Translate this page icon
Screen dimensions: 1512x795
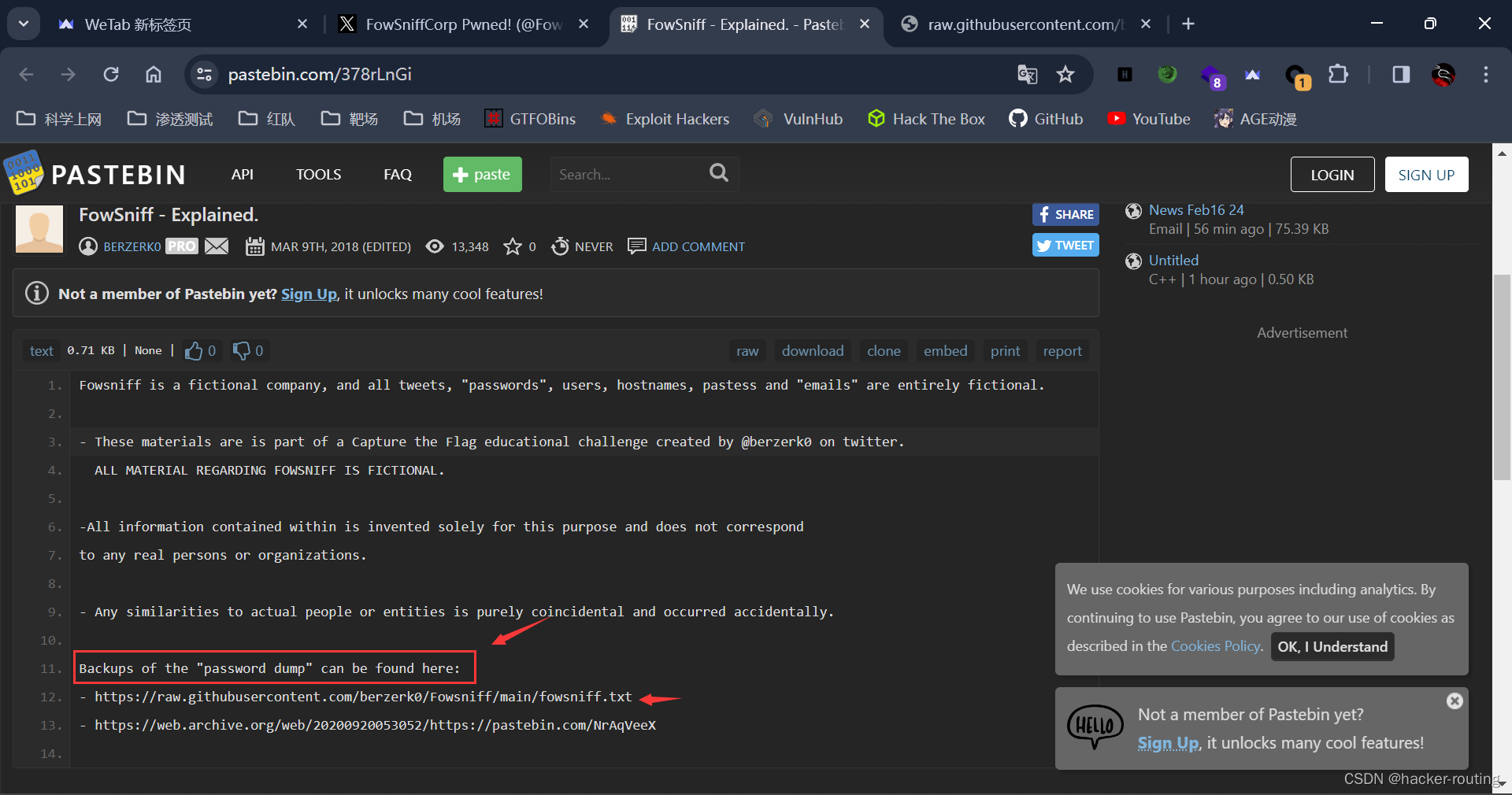point(1027,74)
